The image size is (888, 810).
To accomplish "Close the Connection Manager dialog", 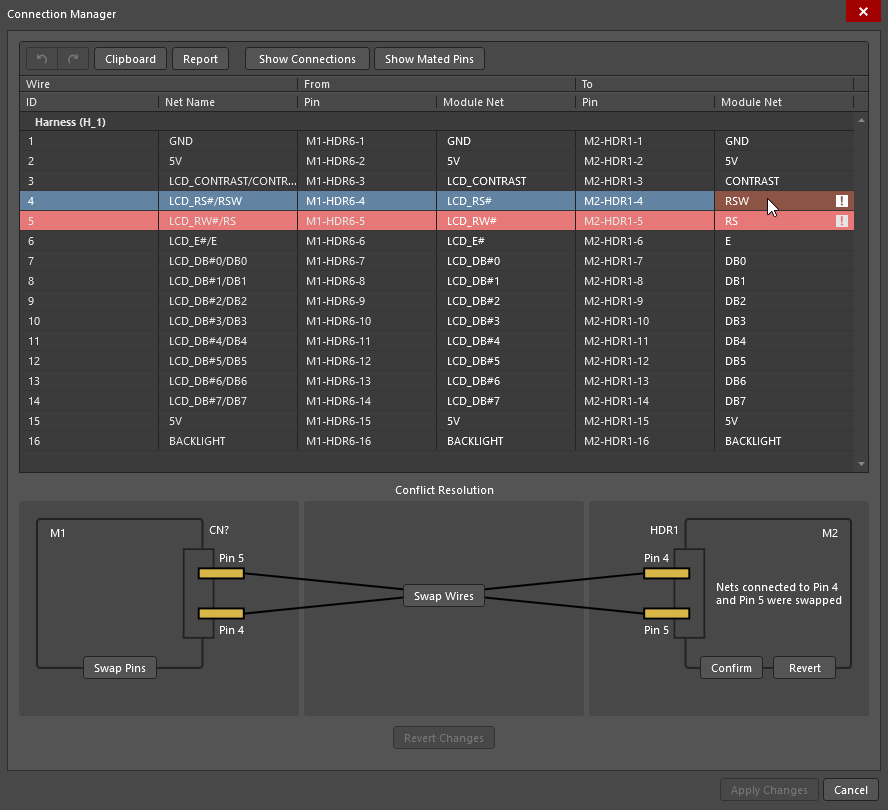I will [862, 14].
